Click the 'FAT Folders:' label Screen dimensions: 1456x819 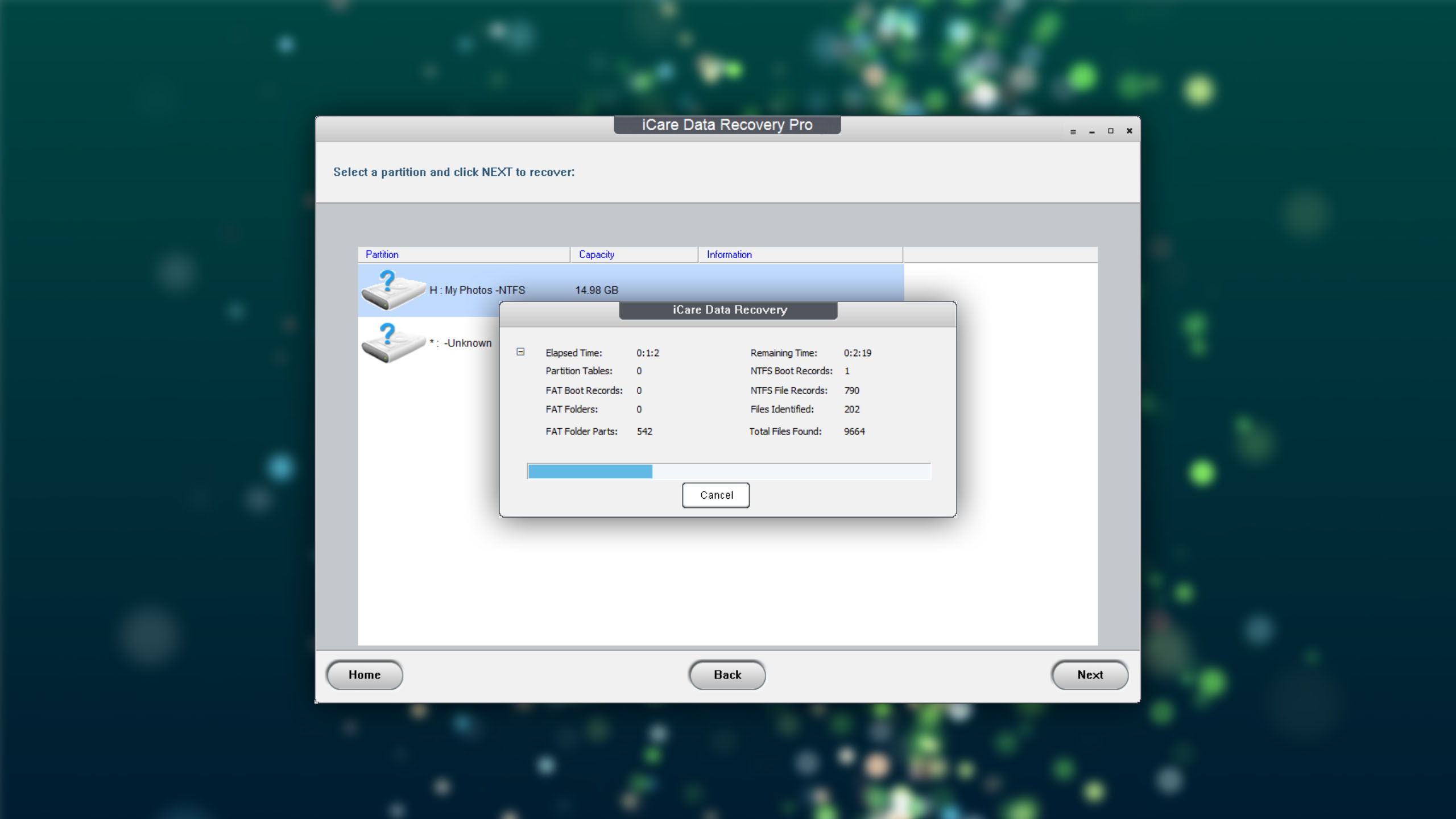572,409
